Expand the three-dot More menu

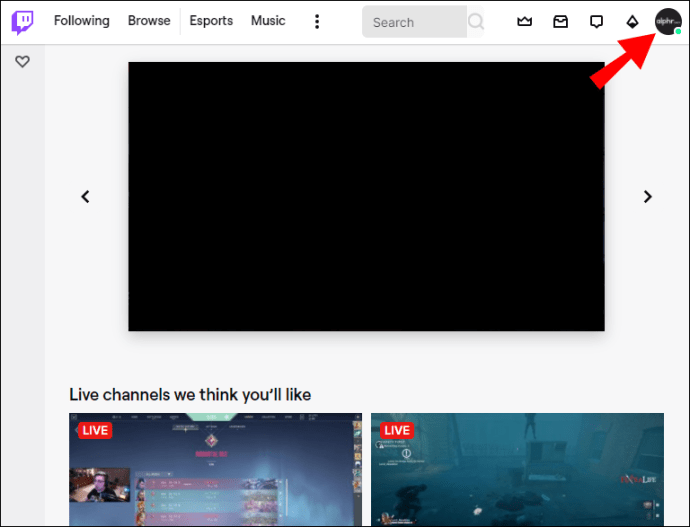tap(317, 21)
